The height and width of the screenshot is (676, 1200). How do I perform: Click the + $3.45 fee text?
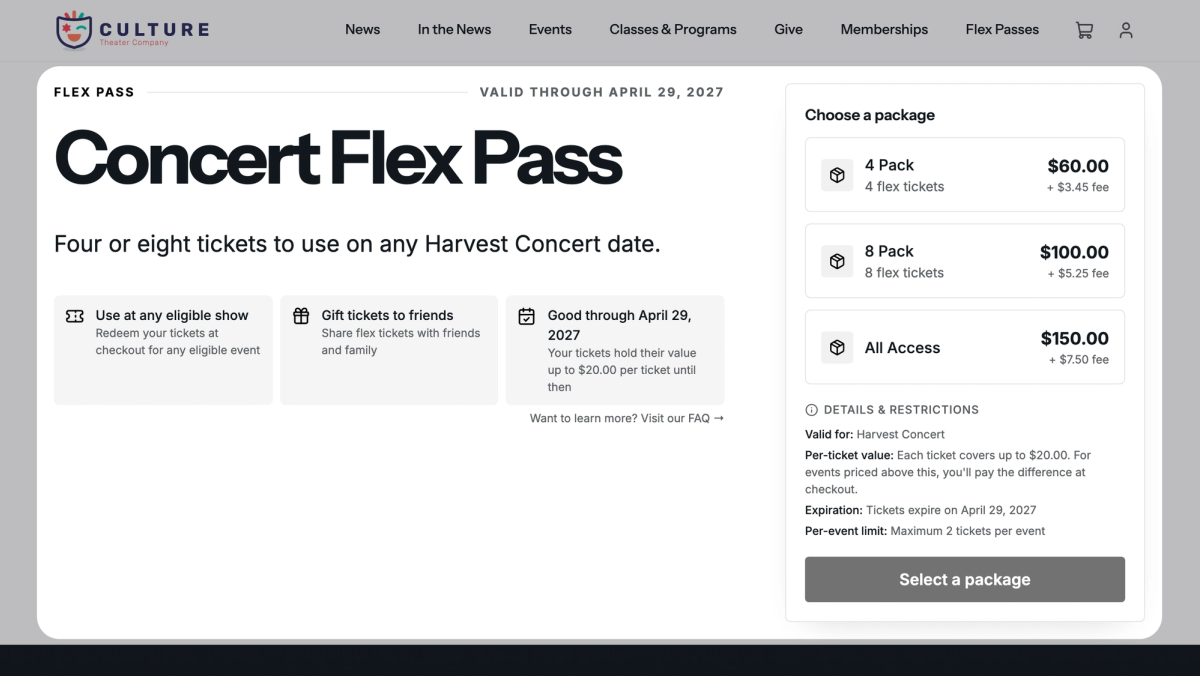[1078, 188]
